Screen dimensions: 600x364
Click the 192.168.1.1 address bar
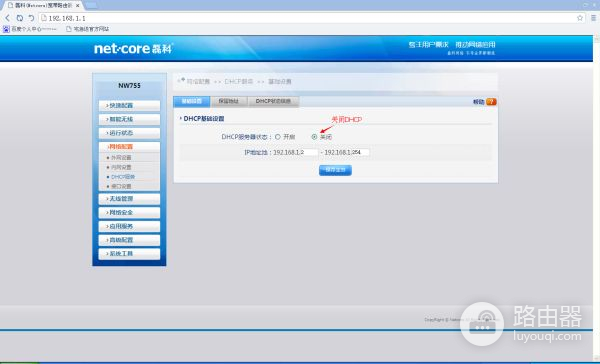[312, 18]
